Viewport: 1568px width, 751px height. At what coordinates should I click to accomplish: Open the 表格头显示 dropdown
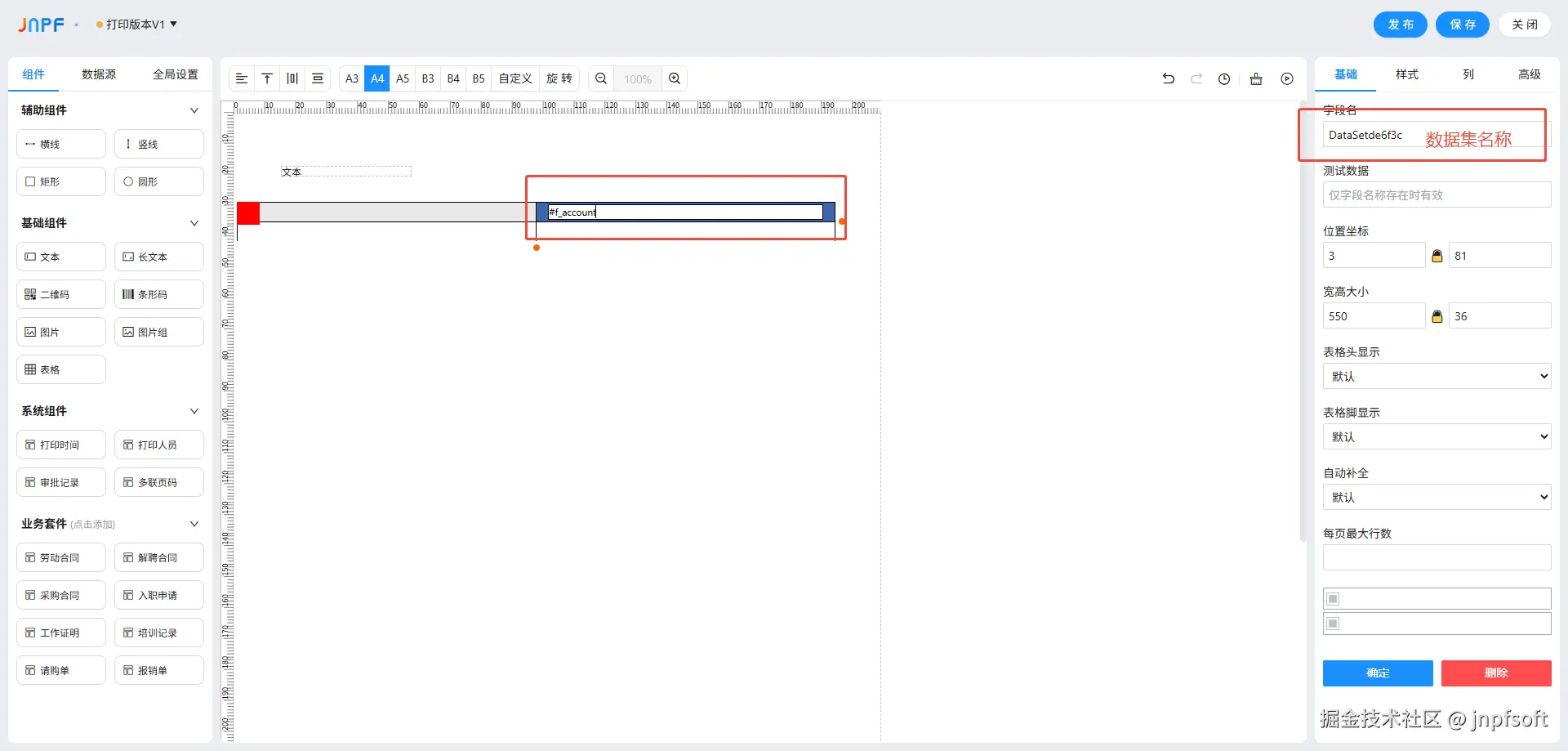[1437, 376]
